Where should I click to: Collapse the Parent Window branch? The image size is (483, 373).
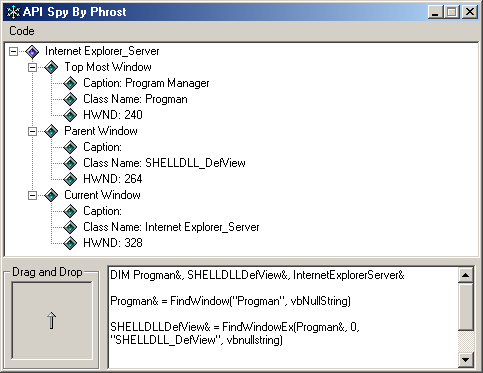32,131
